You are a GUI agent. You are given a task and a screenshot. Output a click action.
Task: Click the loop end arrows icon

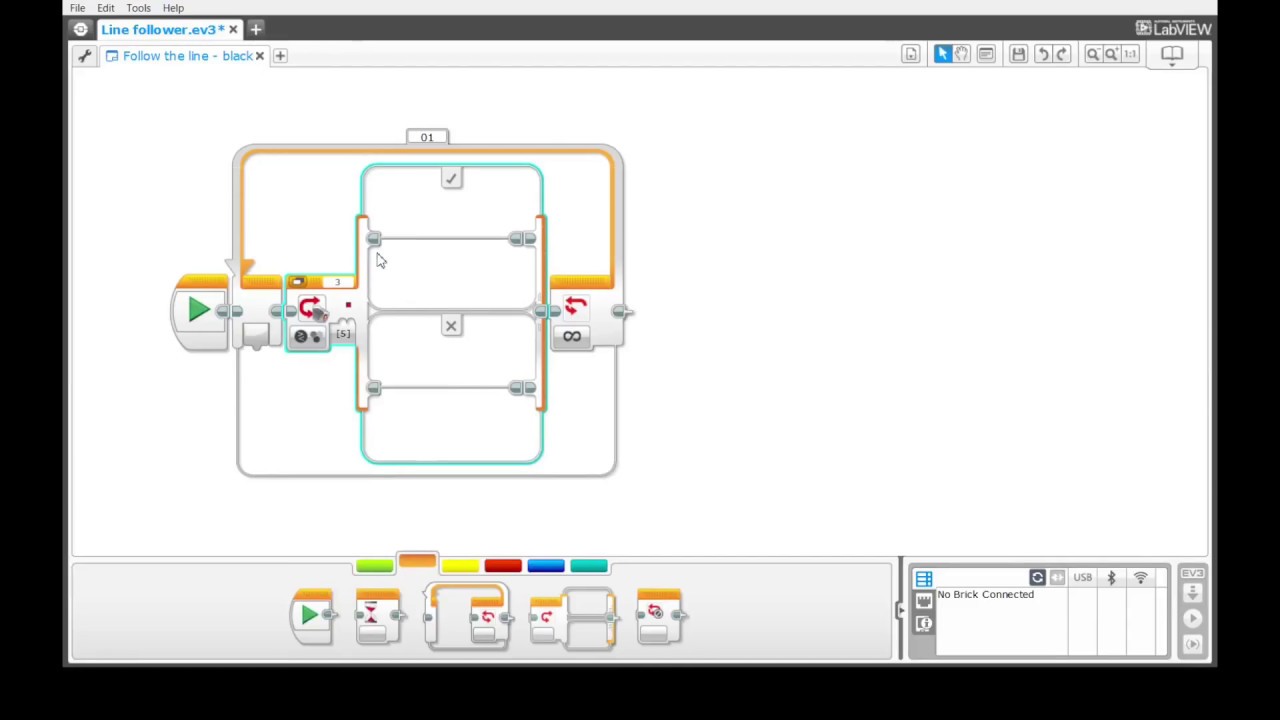575,307
